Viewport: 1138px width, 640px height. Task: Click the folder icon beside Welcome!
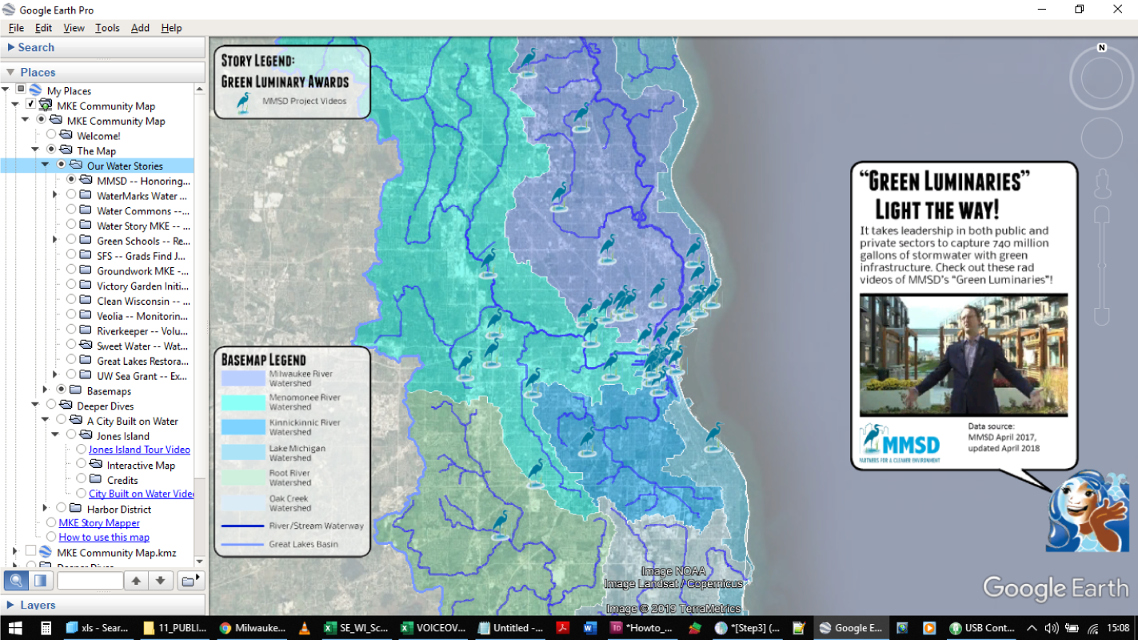coord(66,135)
